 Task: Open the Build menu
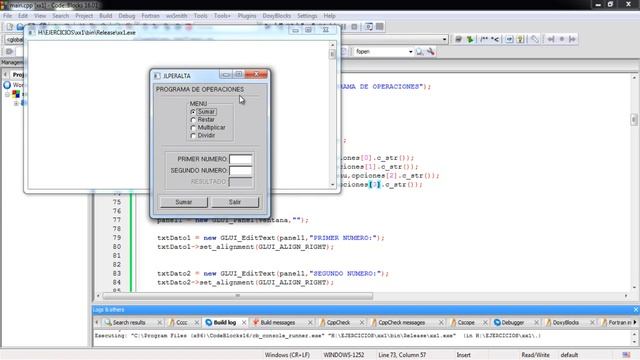(x=106, y=16)
